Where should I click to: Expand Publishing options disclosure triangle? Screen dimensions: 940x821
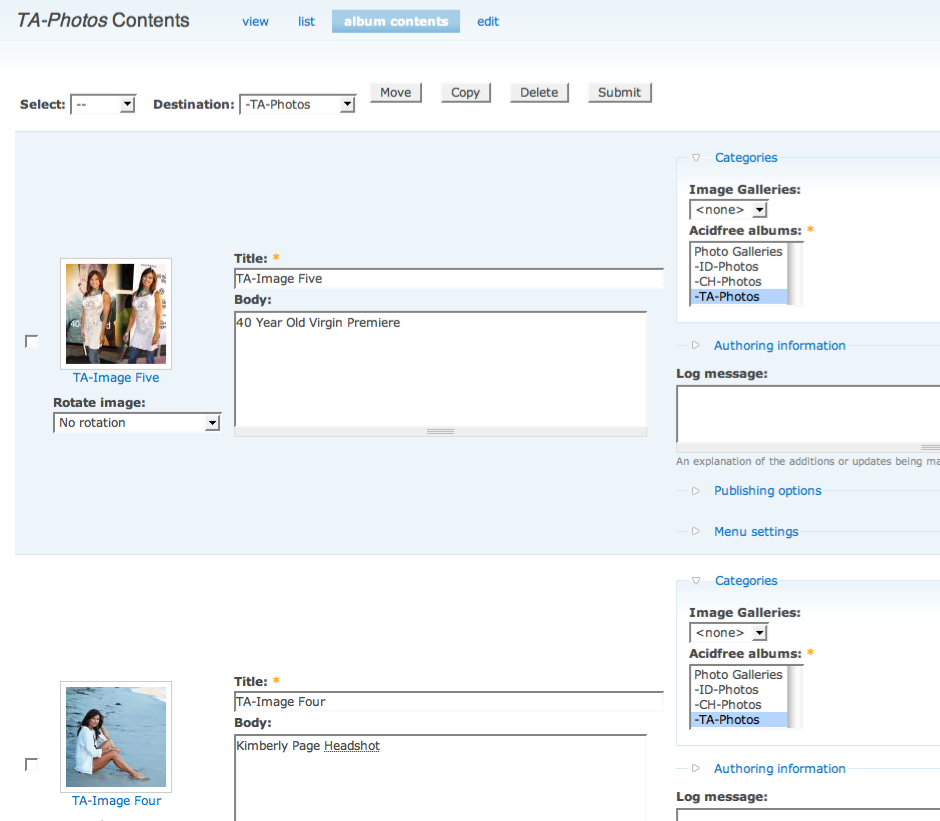[x=695, y=491]
